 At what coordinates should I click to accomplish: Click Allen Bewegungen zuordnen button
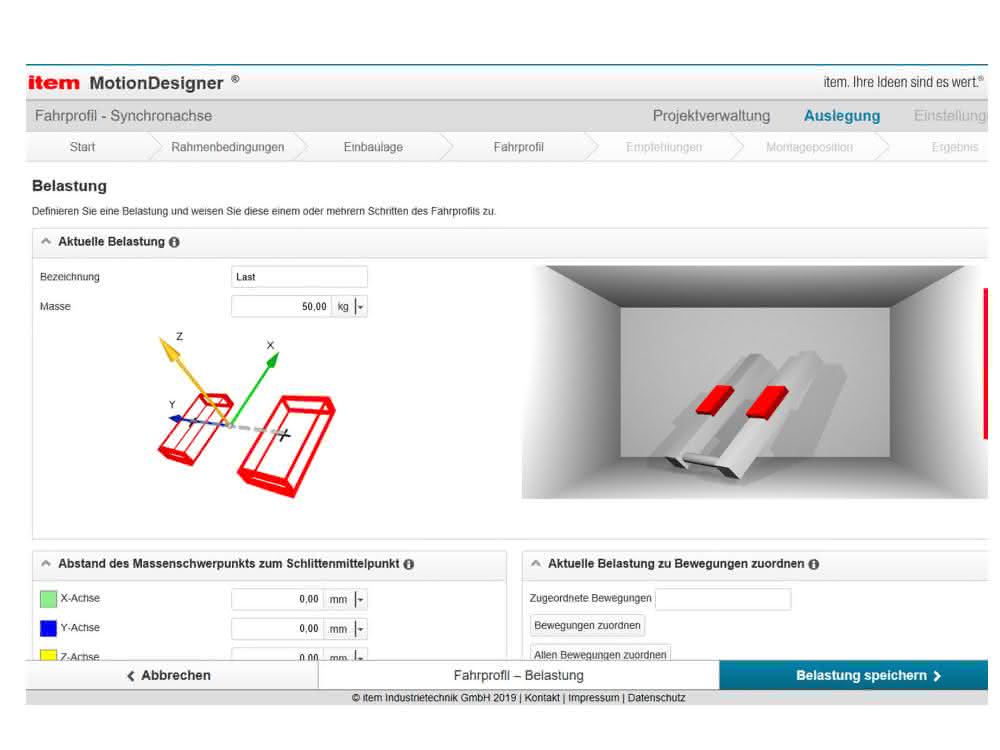[600, 653]
